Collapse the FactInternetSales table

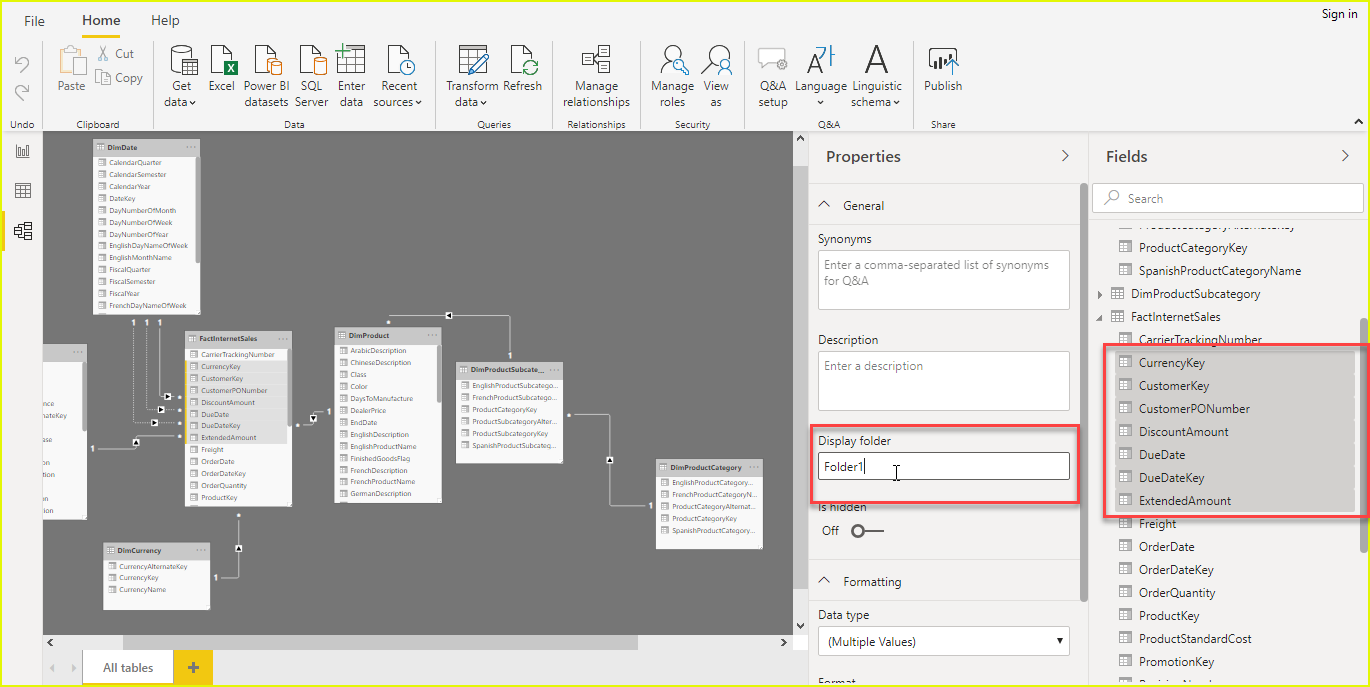pyautogui.click(x=1101, y=317)
